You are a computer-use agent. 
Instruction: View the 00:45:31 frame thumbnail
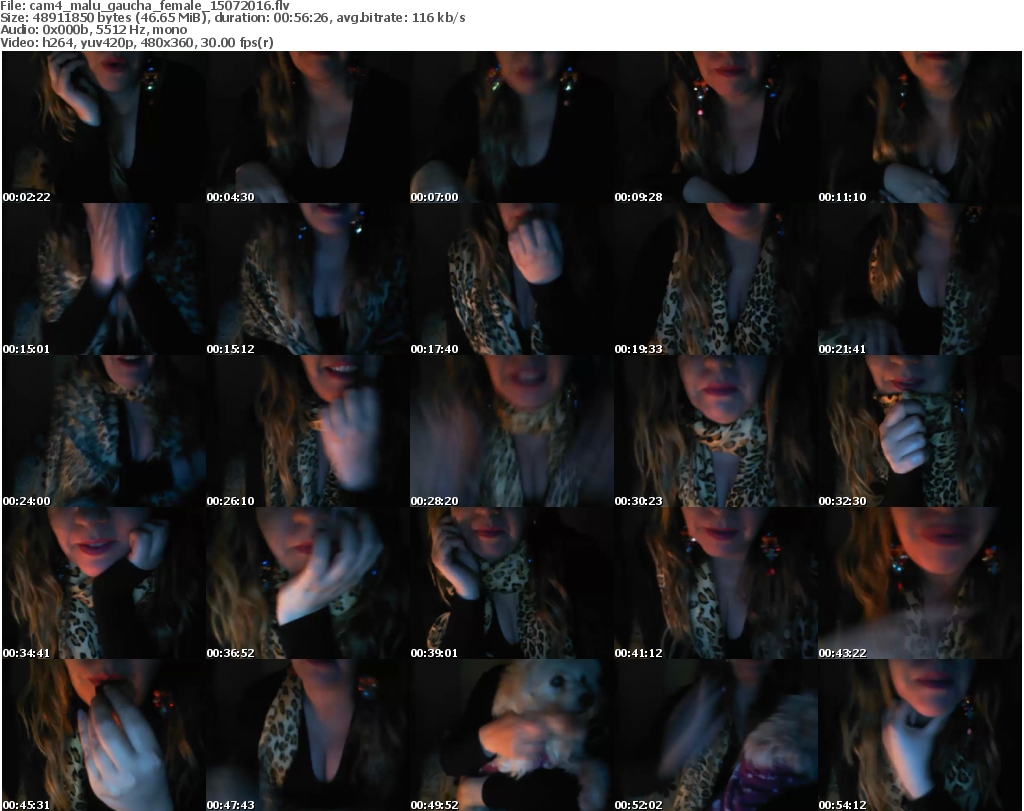point(104,735)
